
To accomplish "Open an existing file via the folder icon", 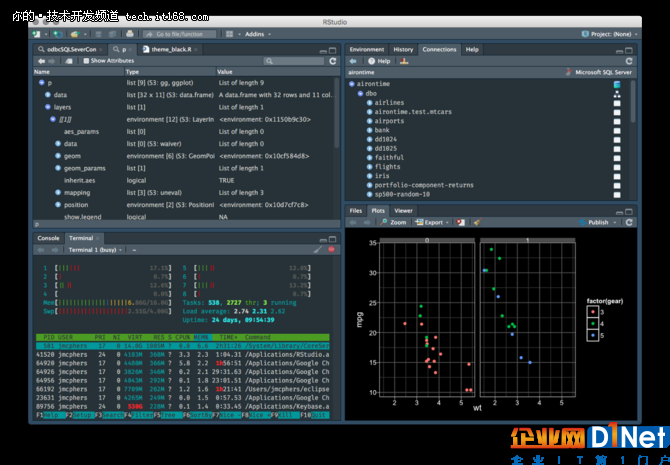I will tap(75, 34).
